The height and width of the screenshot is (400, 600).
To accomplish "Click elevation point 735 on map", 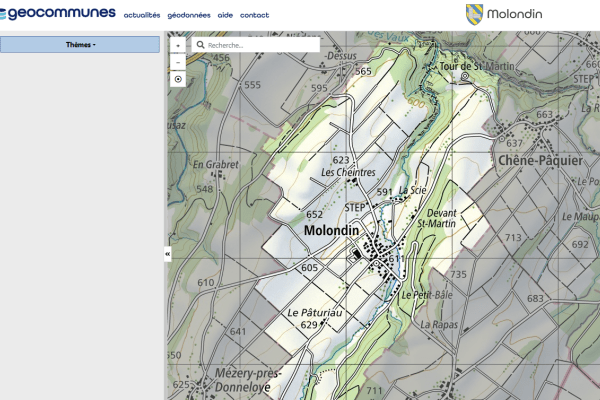I will tap(458, 274).
